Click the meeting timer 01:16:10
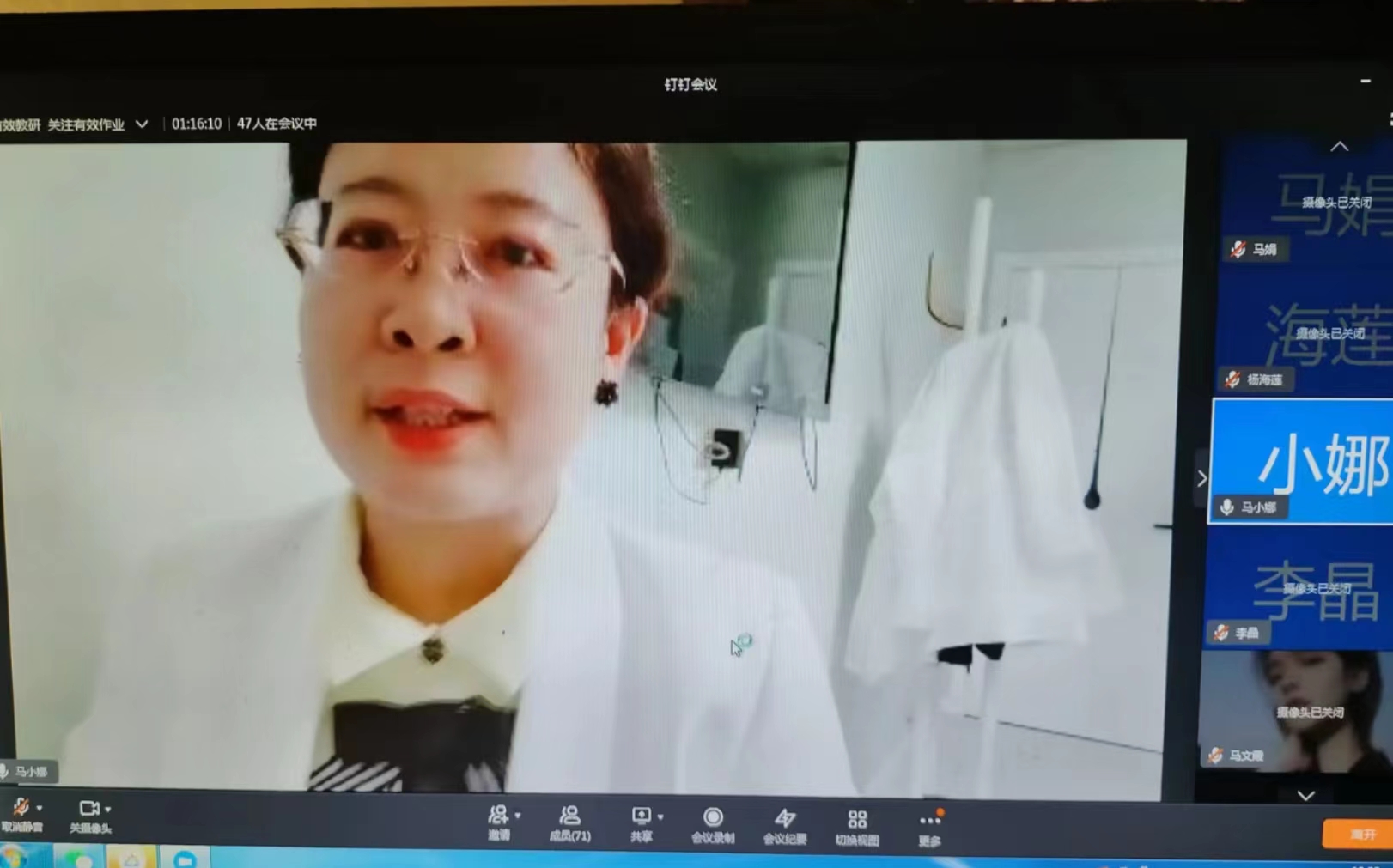This screenshot has height=868, width=1393. 197,124
